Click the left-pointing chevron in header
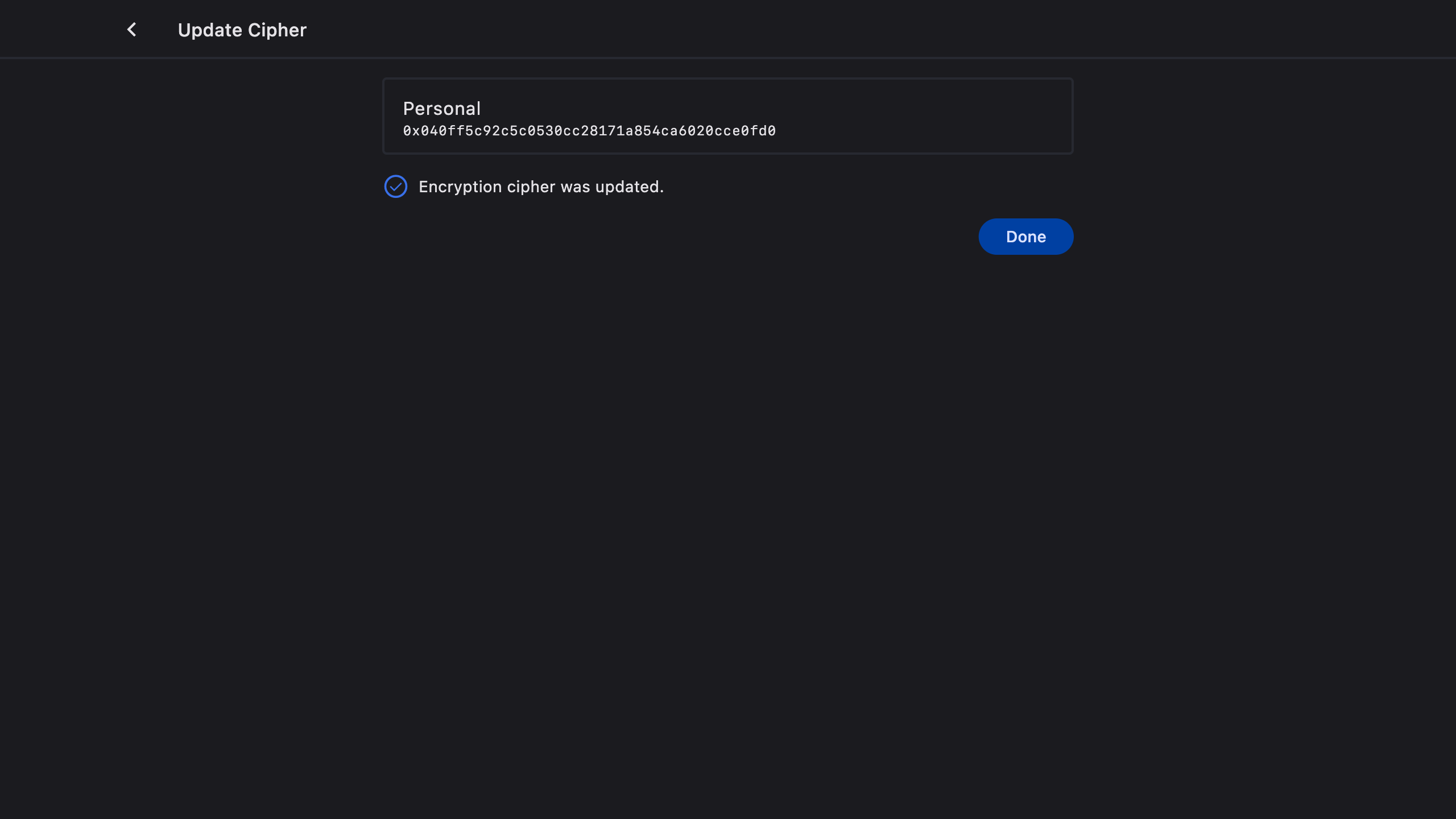1456x819 pixels. click(131, 30)
